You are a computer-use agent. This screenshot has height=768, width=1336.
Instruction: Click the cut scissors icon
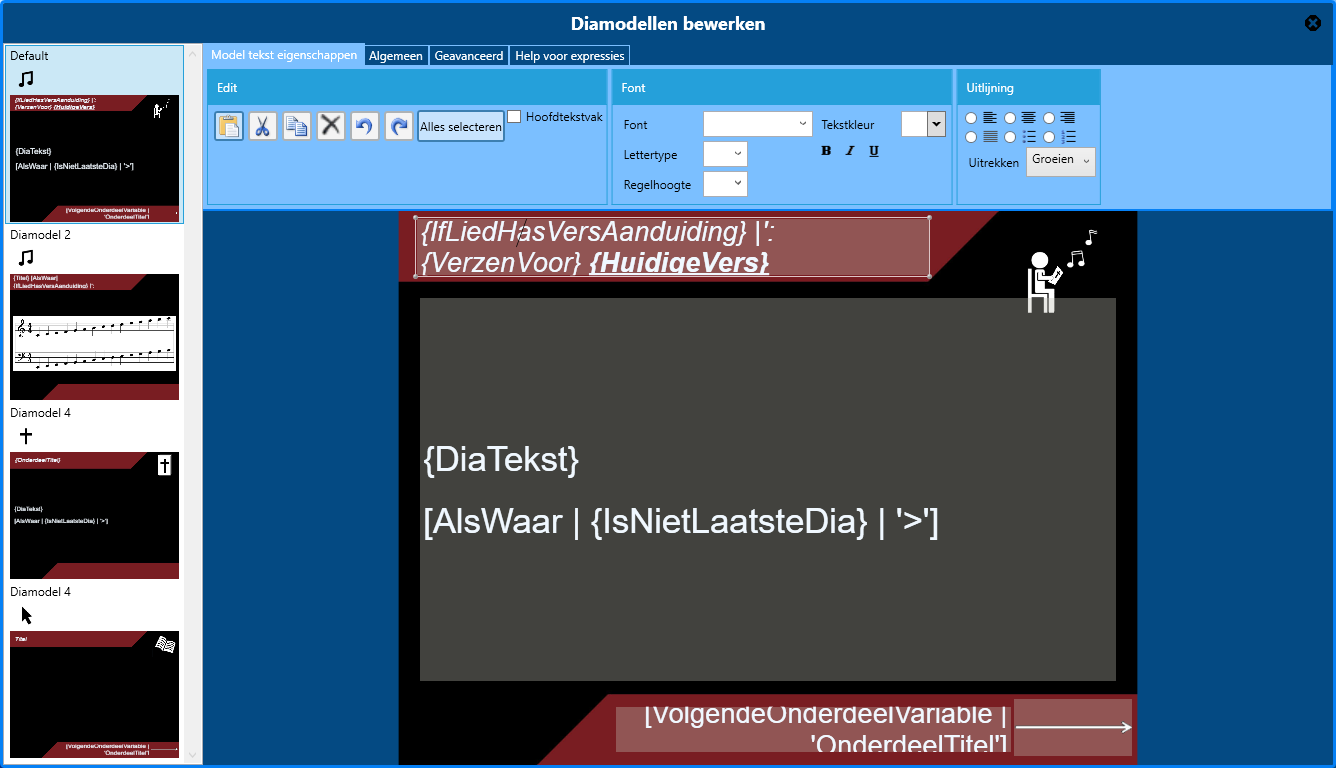click(x=263, y=126)
